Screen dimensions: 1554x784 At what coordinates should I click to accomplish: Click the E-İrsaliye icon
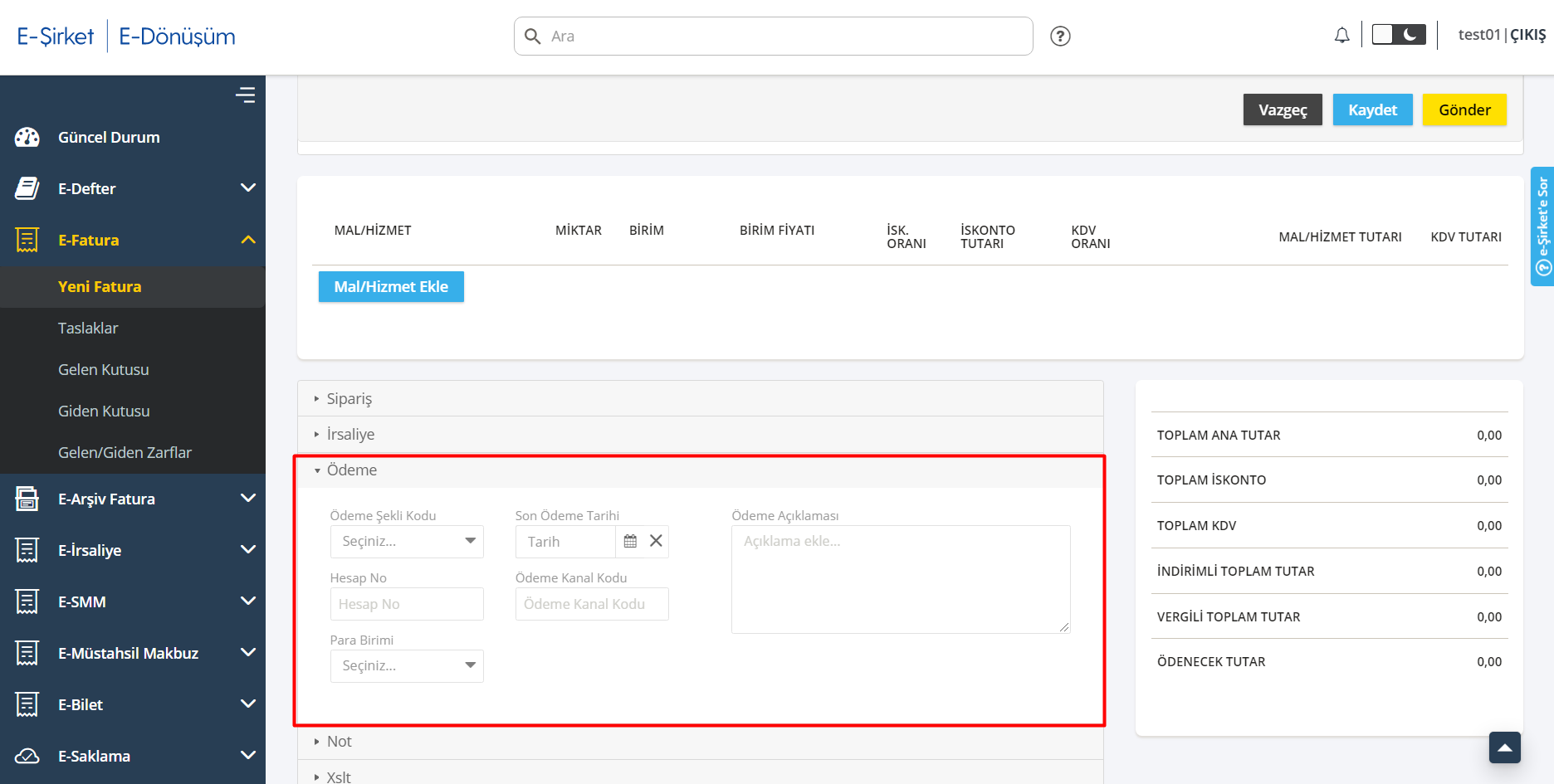click(x=27, y=551)
